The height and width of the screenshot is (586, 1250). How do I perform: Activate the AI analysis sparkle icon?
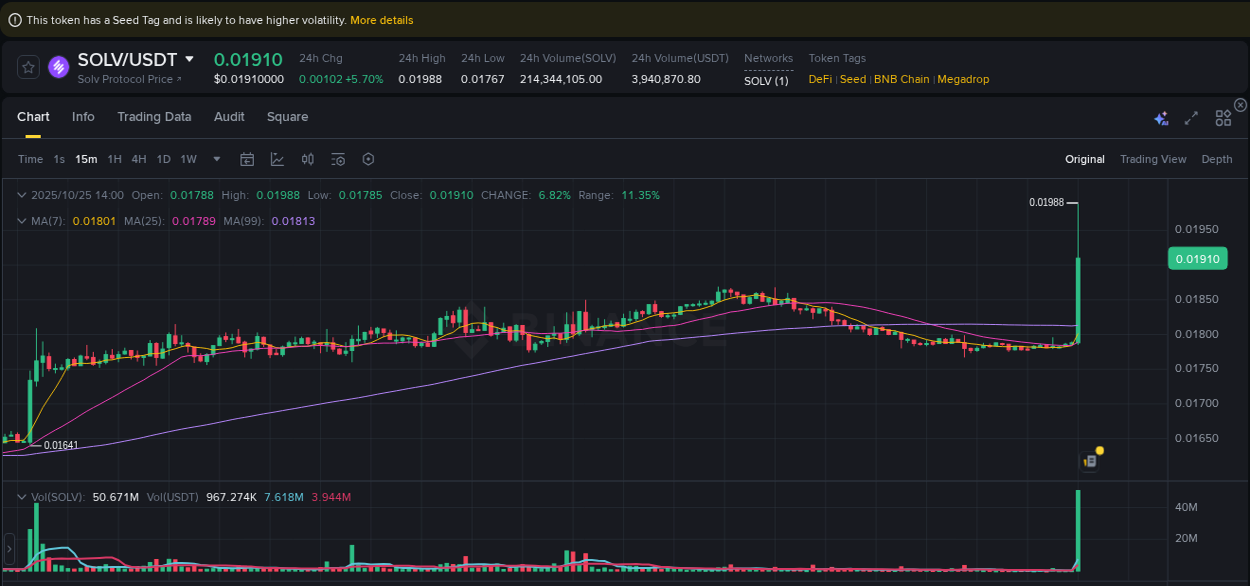pos(1161,117)
